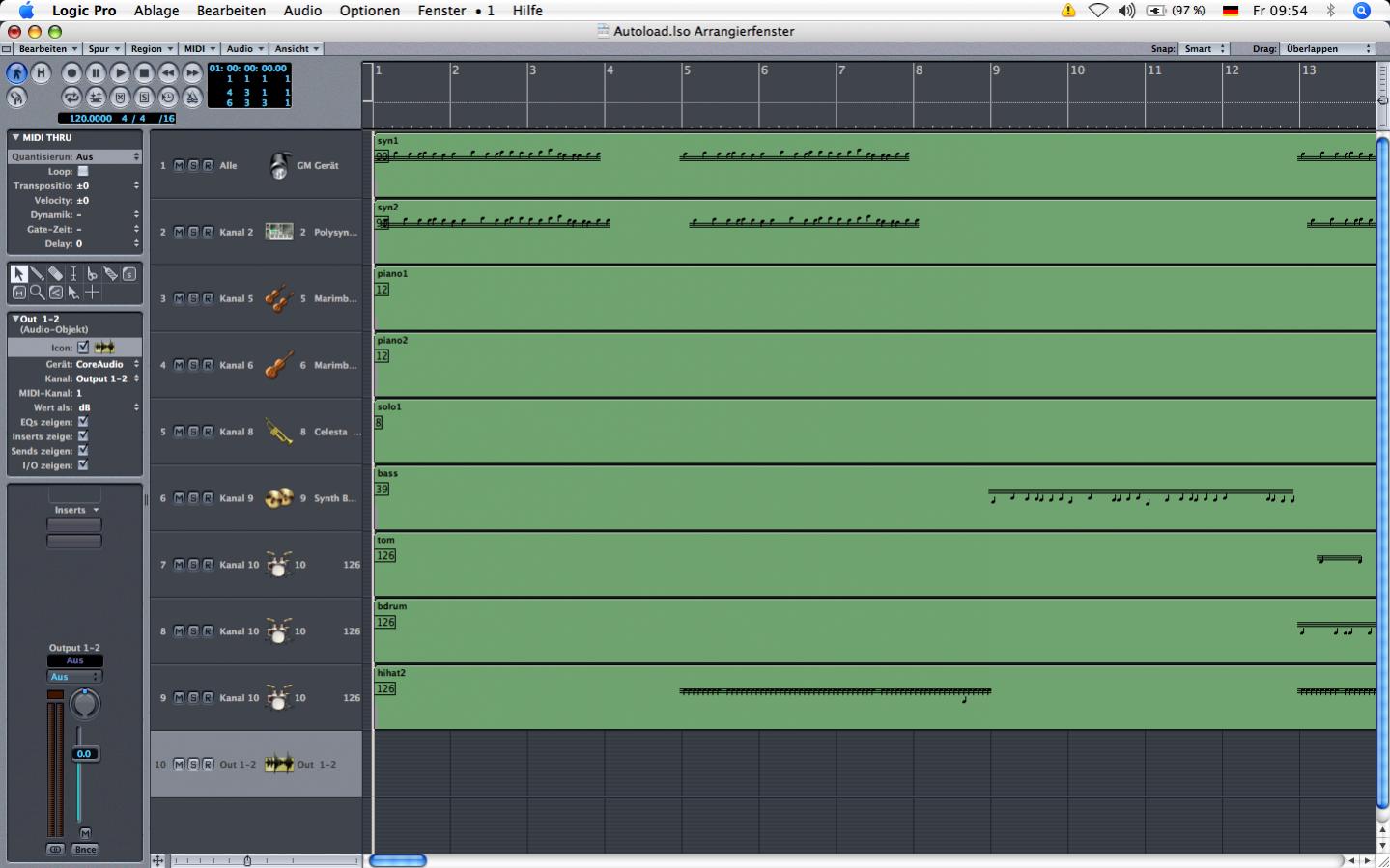This screenshot has height=868, width=1390.
Task: Click the violin icon on track 4
Action: point(279,365)
